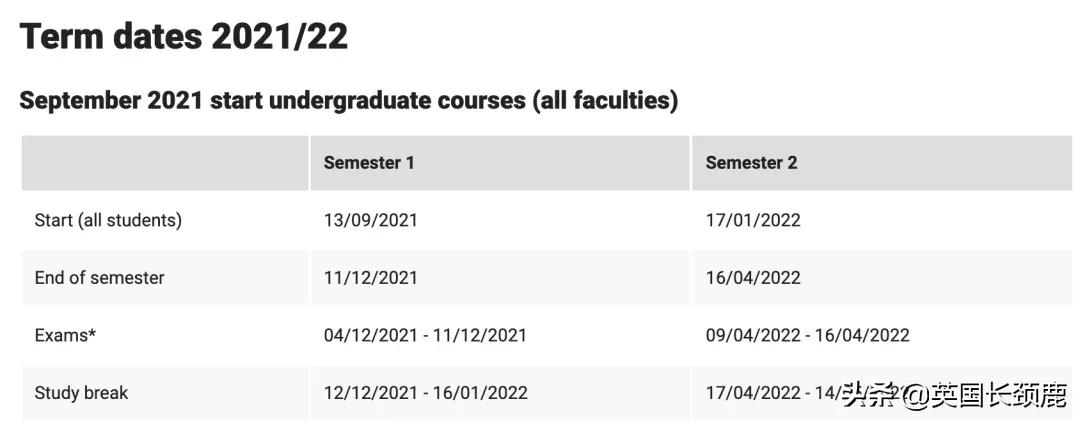Click the "Exams*" row label
This screenshot has height=422, width=1080.
click(65, 335)
